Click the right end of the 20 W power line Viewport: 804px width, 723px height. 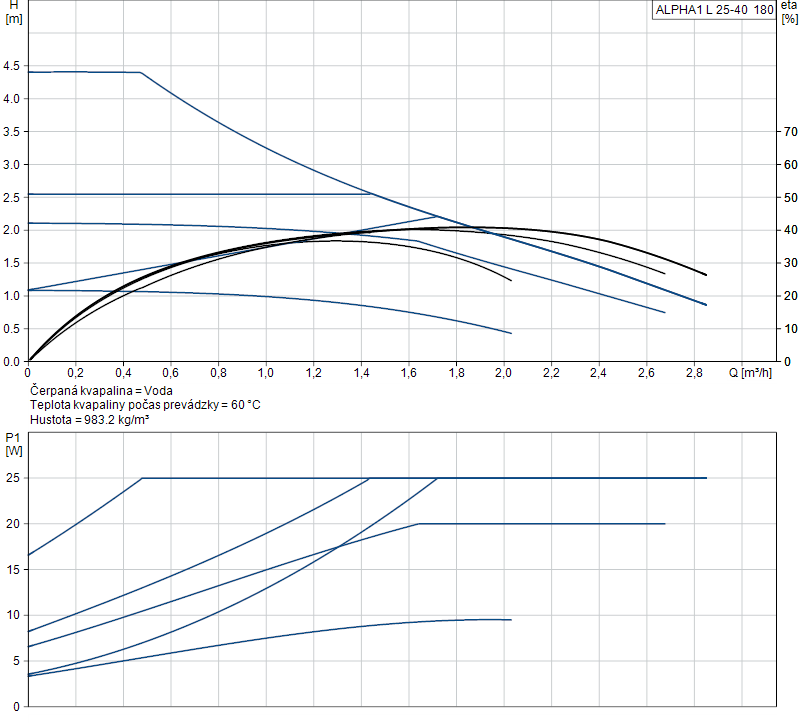coord(665,524)
